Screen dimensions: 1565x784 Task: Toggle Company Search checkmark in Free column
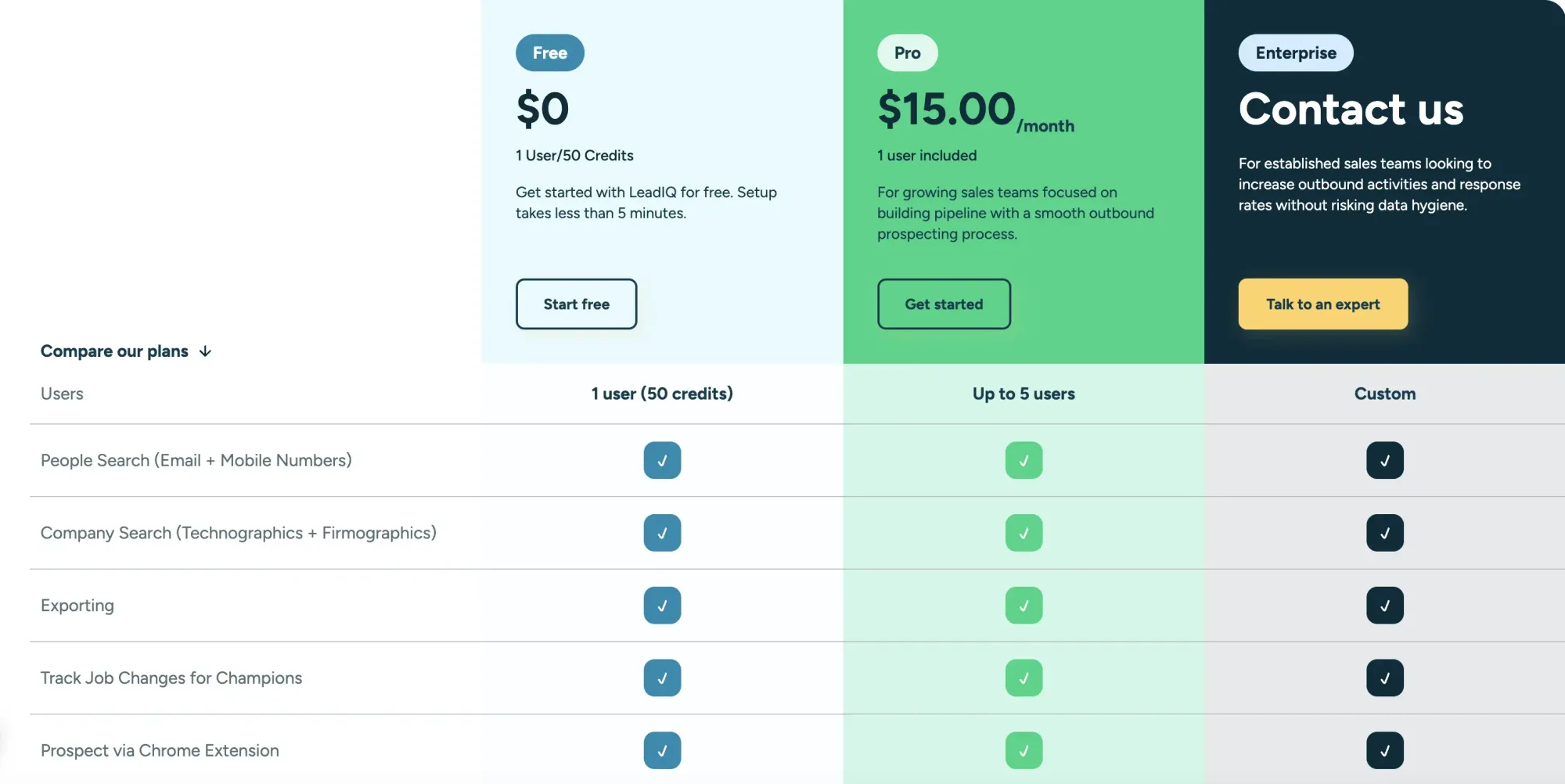(x=662, y=533)
